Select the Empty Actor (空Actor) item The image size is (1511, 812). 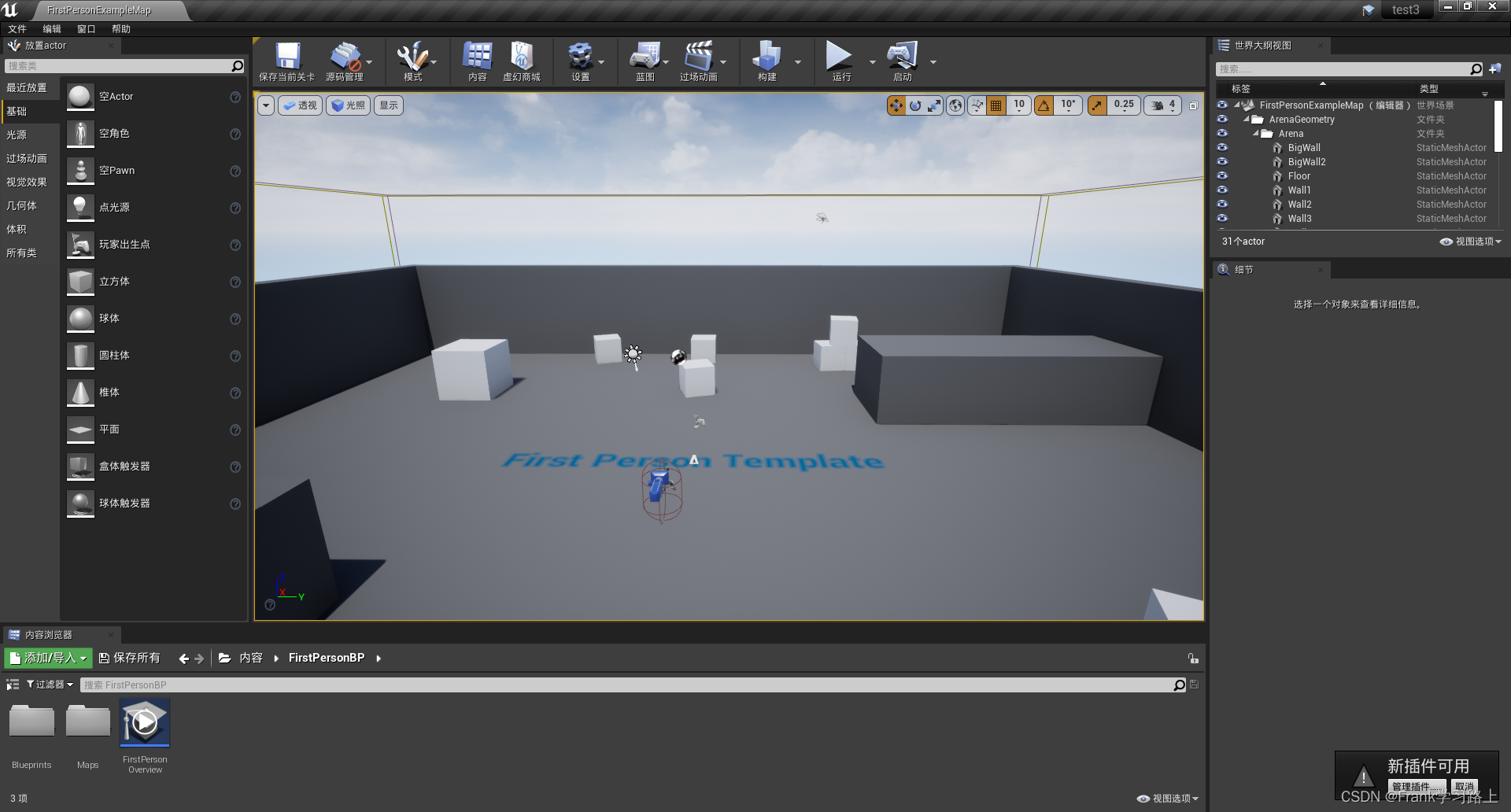pos(154,97)
